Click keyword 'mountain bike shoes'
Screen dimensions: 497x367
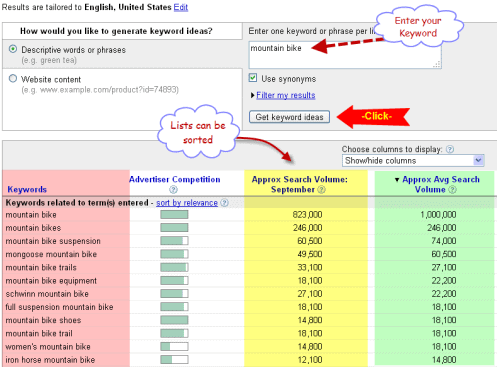point(43,320)
